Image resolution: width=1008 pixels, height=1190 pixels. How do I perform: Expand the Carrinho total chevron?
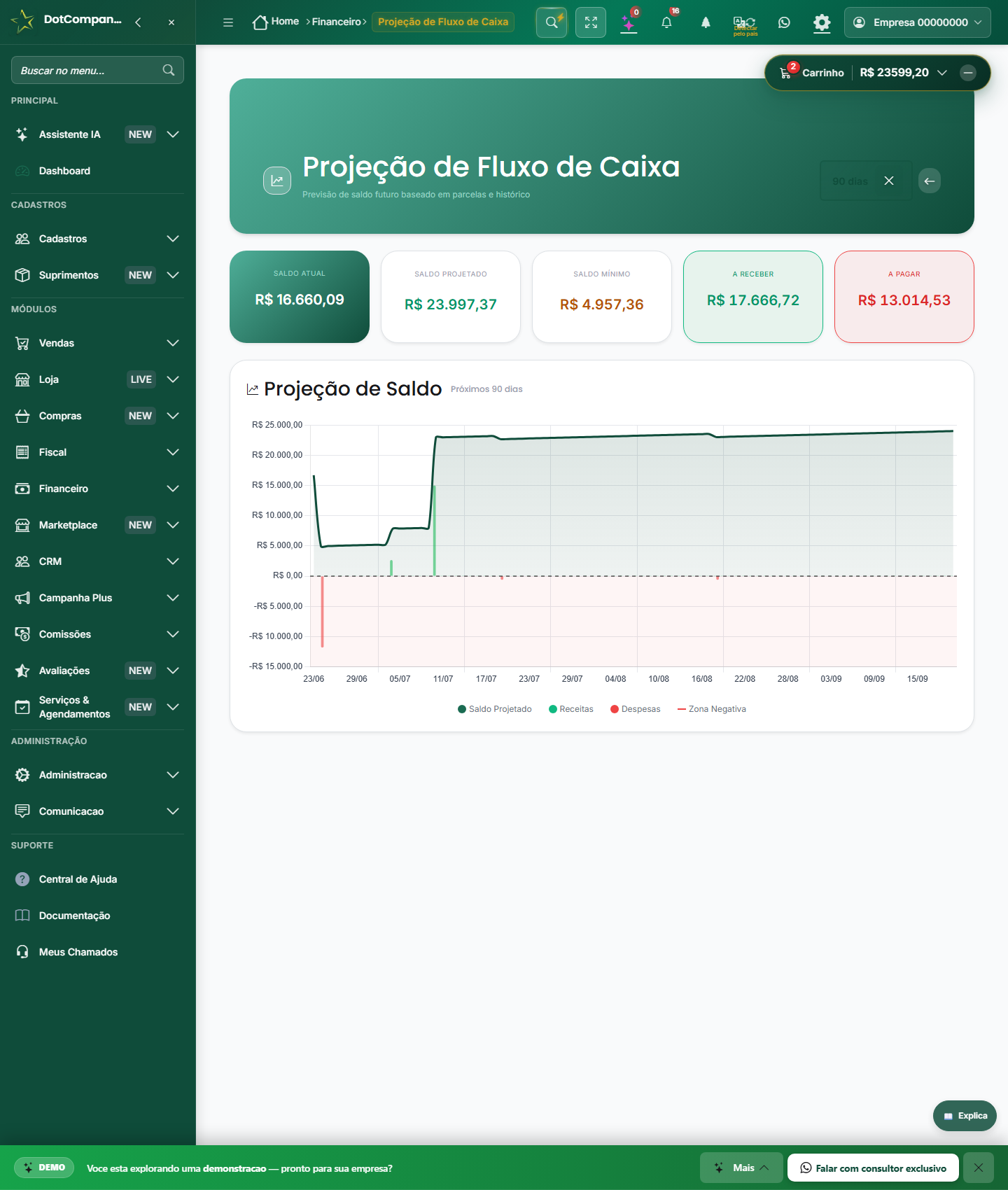[x=942, y=73]
